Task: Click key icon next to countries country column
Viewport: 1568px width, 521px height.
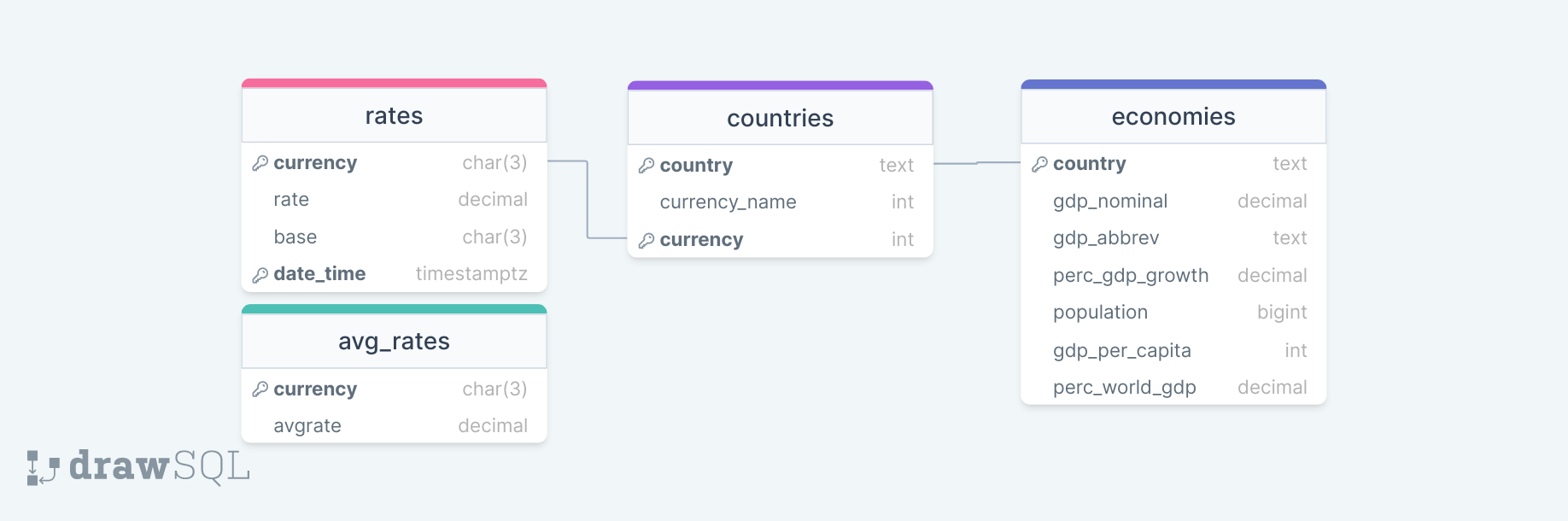Action: [x=647, y=166]
